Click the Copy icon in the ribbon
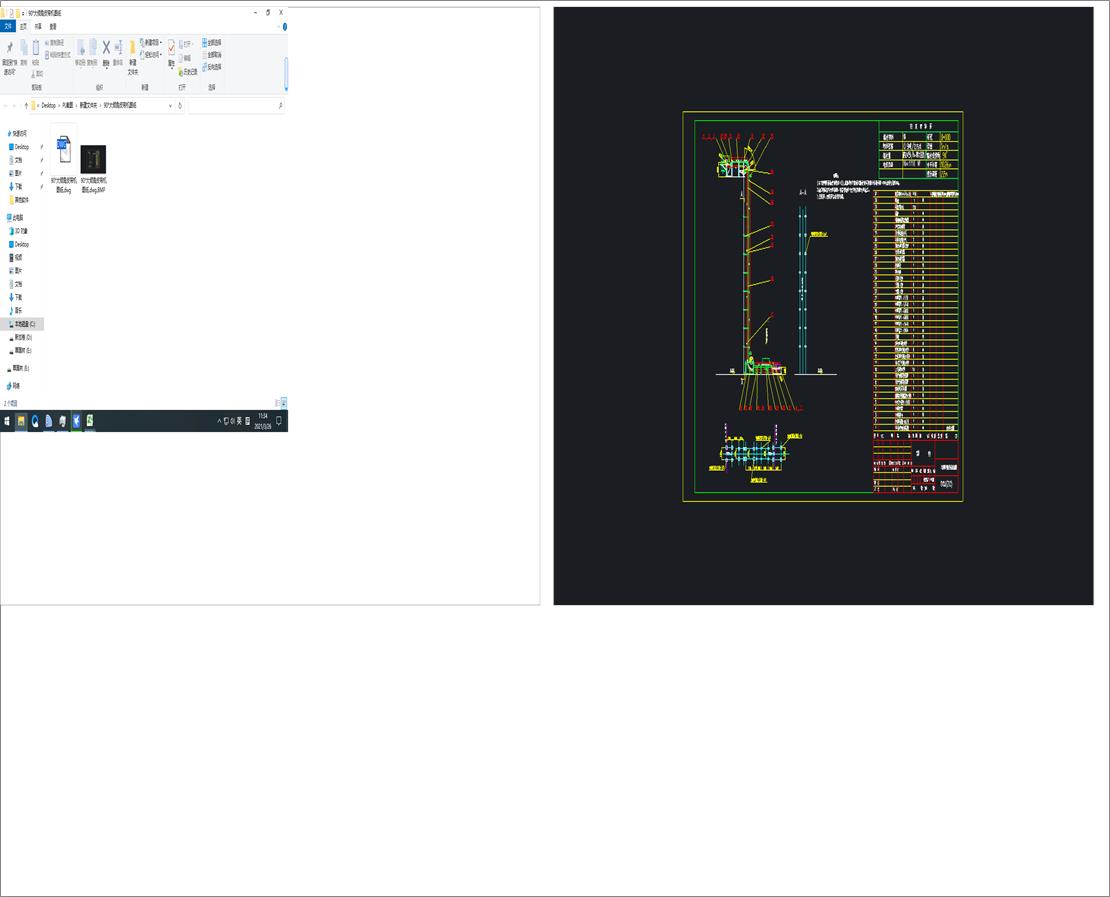Viewport: 1110px width, 897px height. (x=23, y=47)
